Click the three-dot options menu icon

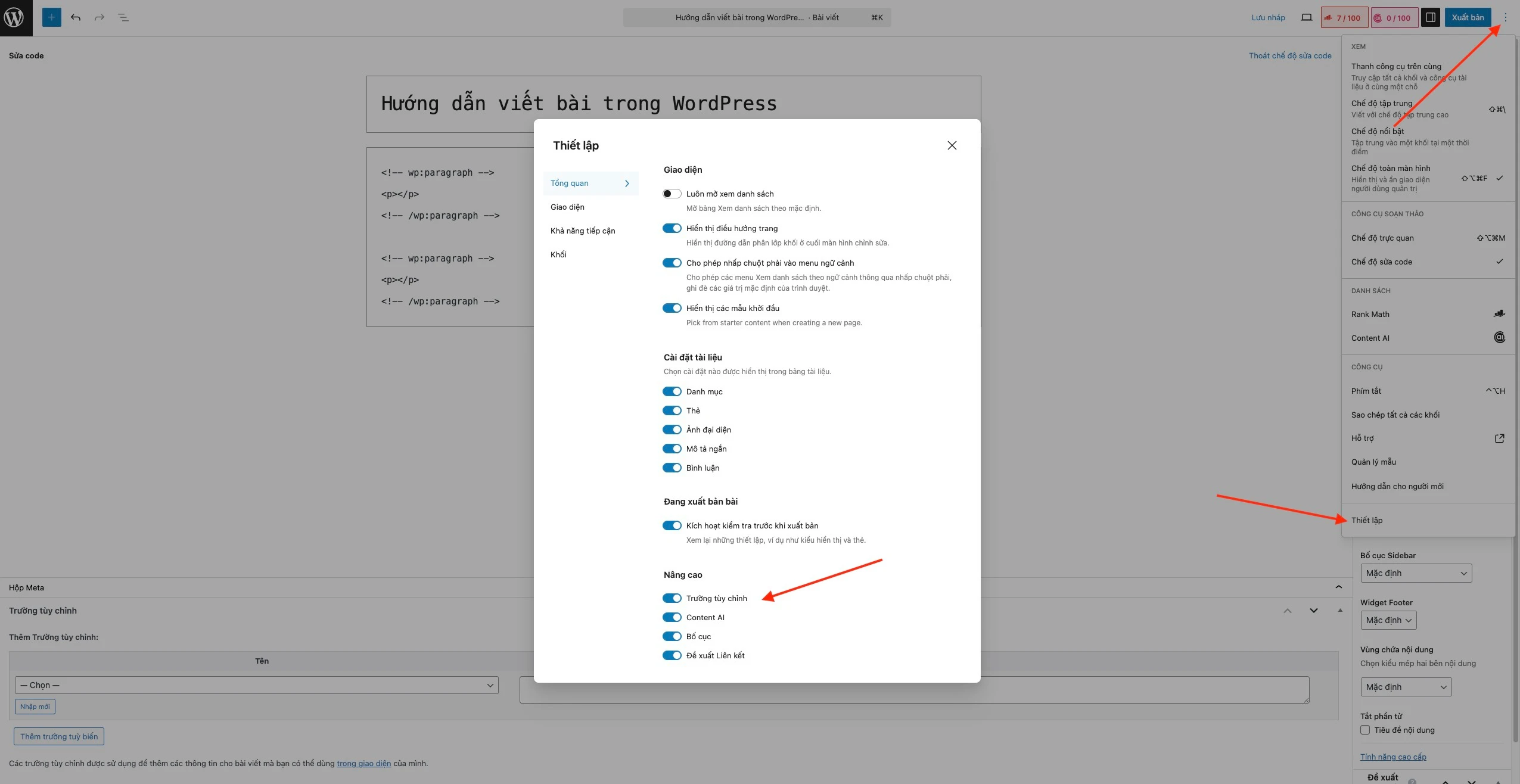pyautogui.click(x=1505, y=17)
